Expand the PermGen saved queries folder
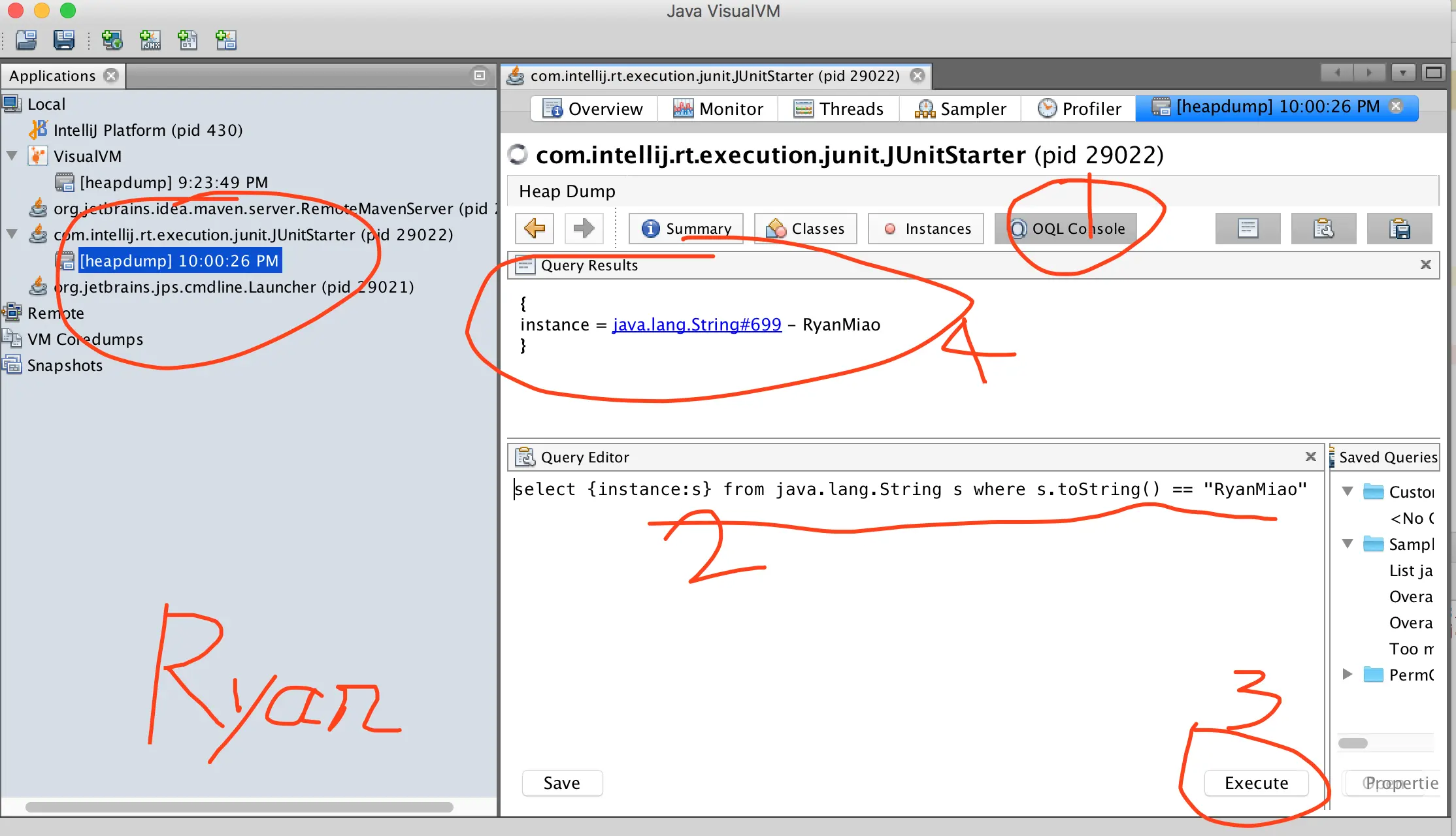 [x=1347, y=674]
